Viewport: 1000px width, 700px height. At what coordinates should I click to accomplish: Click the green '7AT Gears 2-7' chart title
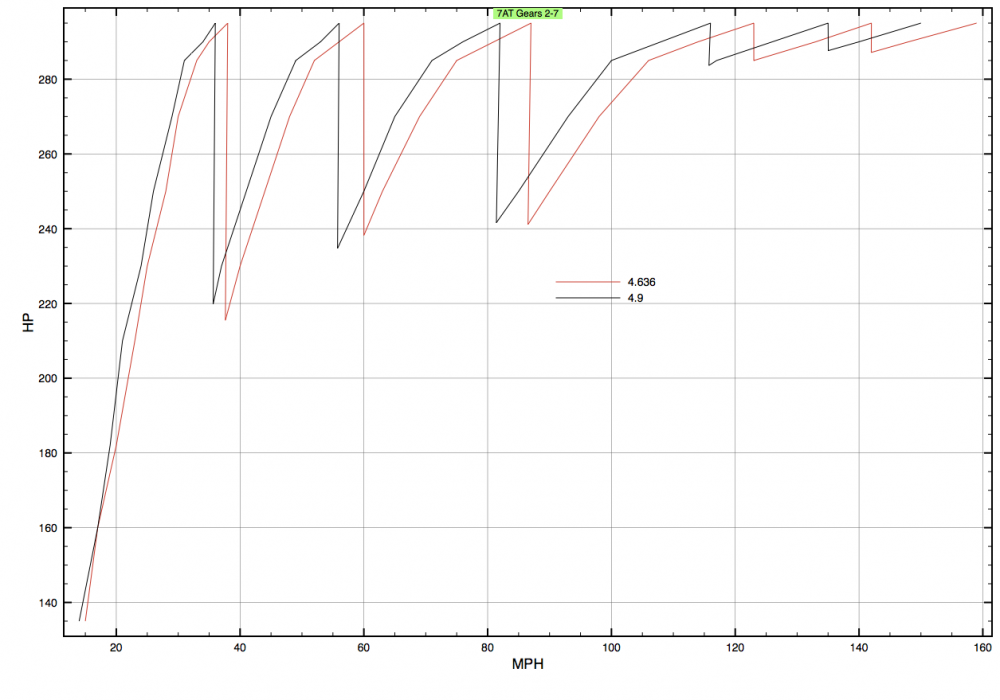tap(527, 13)
